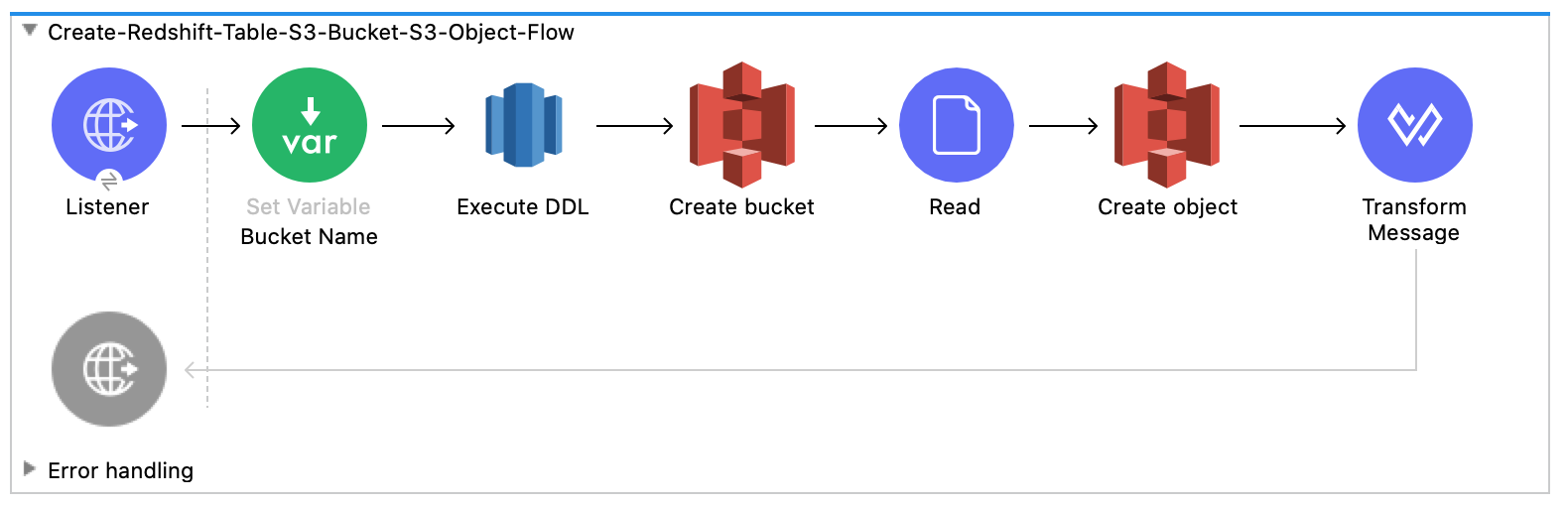The width and height of the screenshot is (1568, 506).
Task: Click the "Error handling" text
Action: (x=120, y=470)
